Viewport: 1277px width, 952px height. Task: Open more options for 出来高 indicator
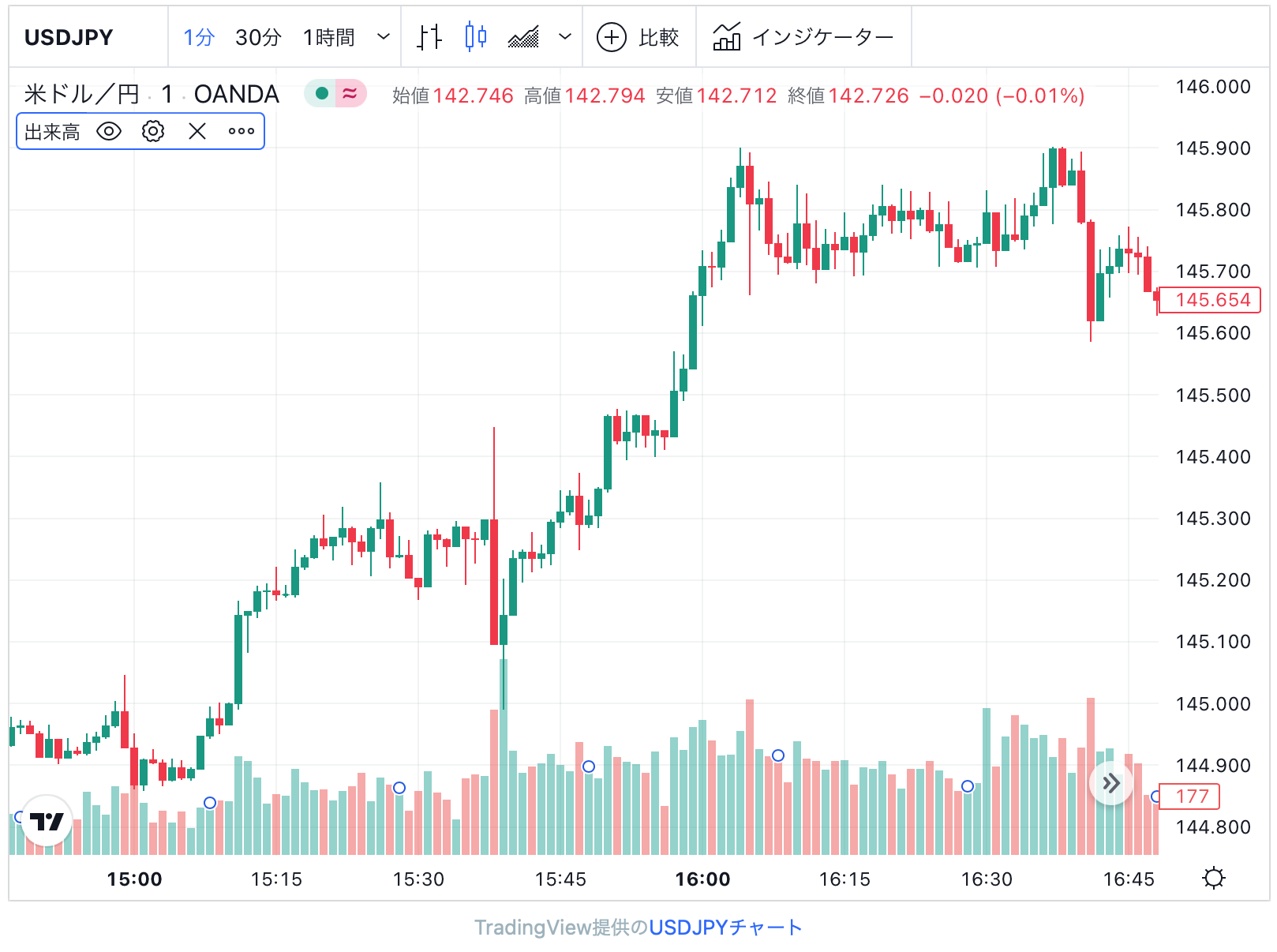coord(242,131)
